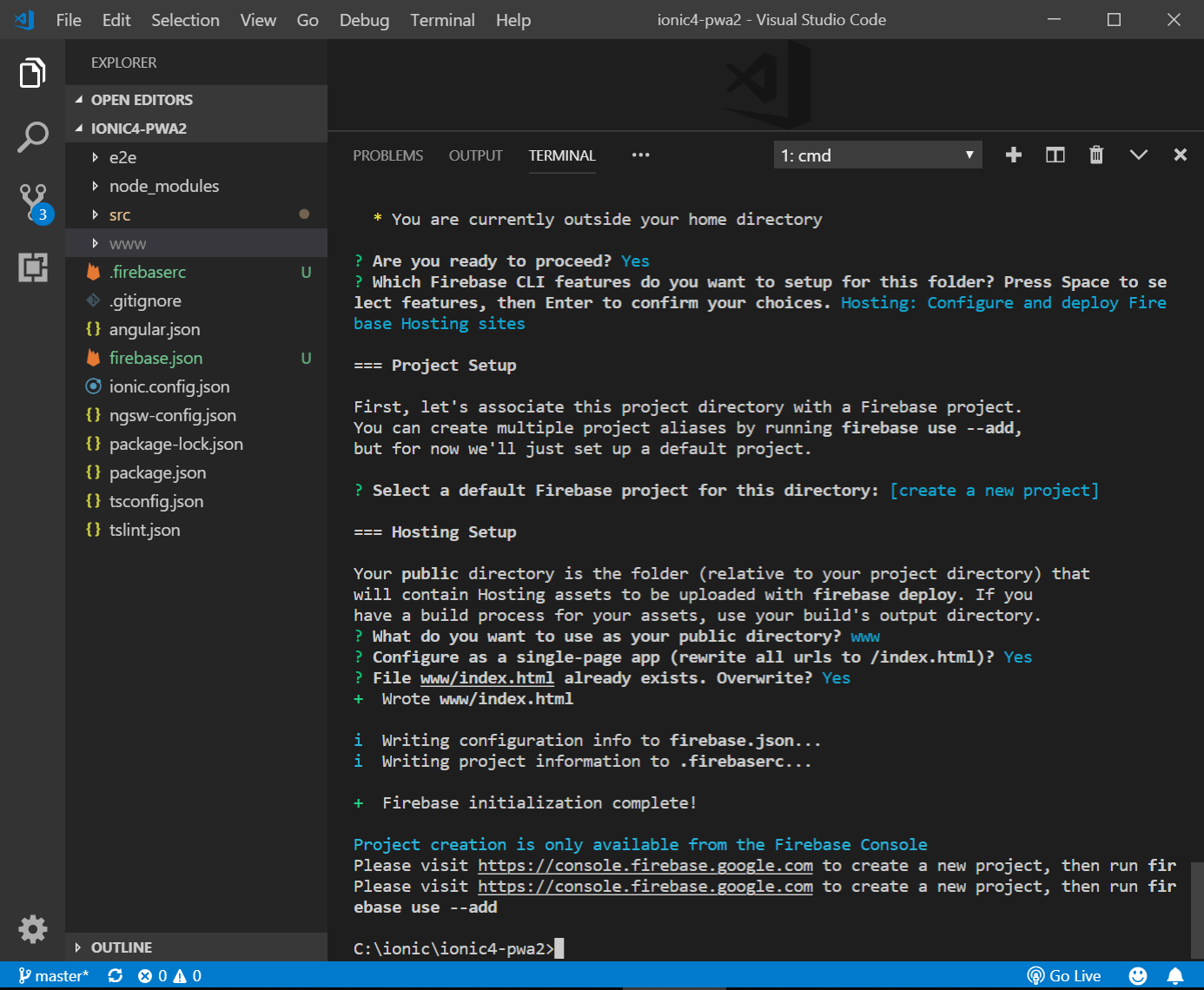The height and width of the screenshot is (990, 1204).
Task: Close the Visual Studio Code window
Action: pyautogui.click(x=1174, y=19)
